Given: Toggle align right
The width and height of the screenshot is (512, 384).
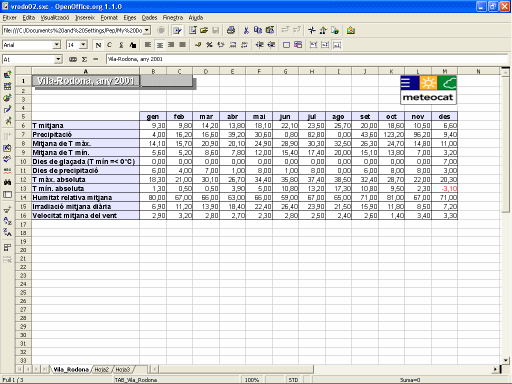Looking at the screenshot, I should point(171,45).
